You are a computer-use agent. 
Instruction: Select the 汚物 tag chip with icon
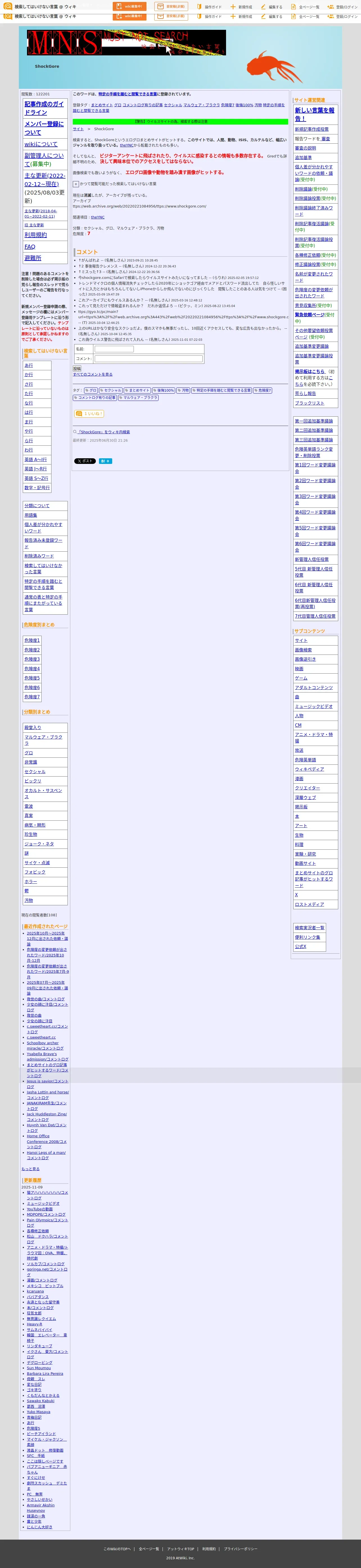[183, 390]
